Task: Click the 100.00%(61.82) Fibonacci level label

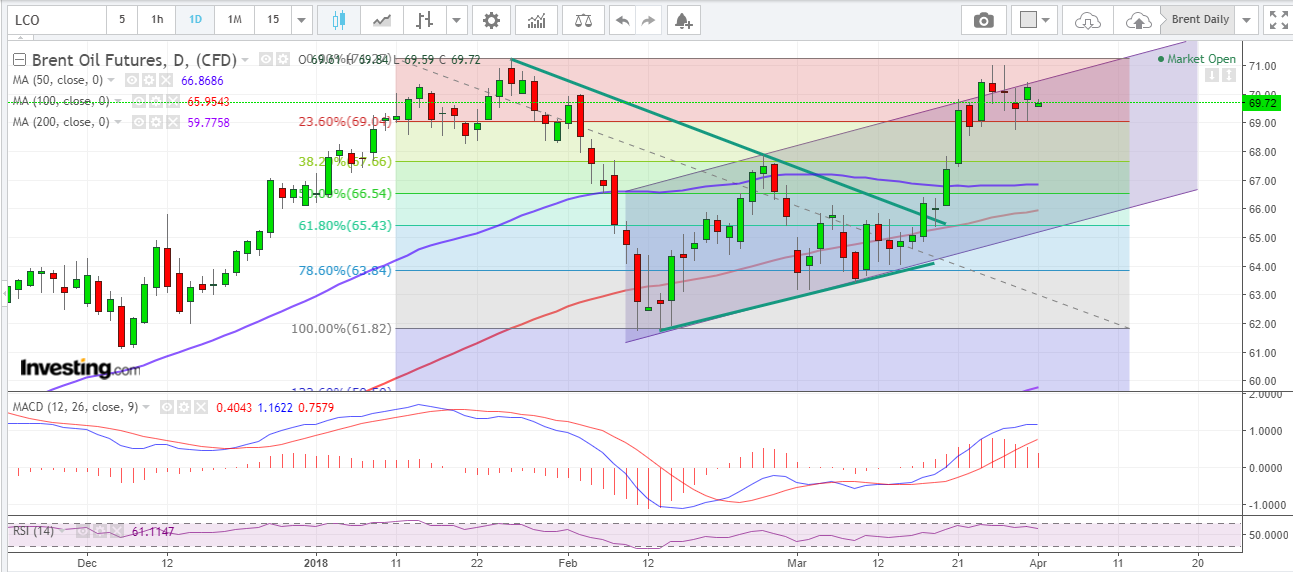Action: (340, 328)
